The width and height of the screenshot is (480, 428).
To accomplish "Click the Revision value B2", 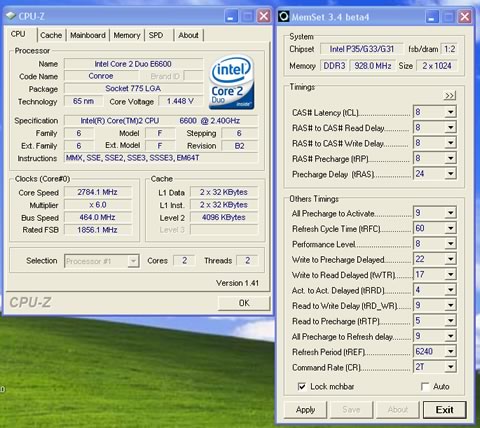I will click(x=239, y=146).
